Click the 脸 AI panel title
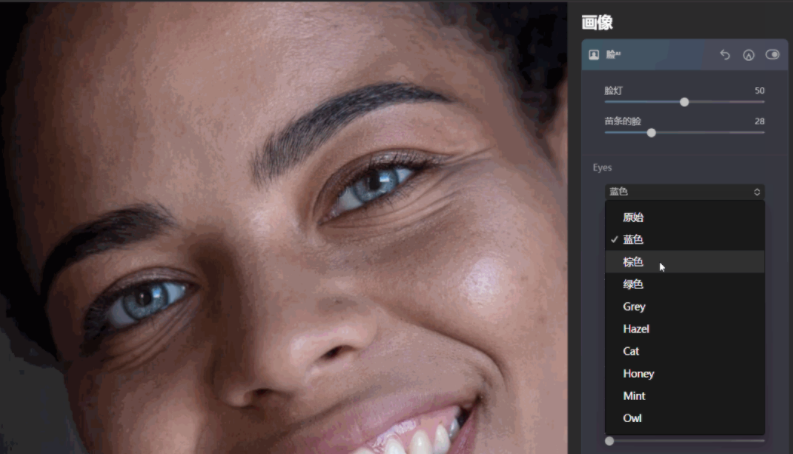 pos(613,55)
